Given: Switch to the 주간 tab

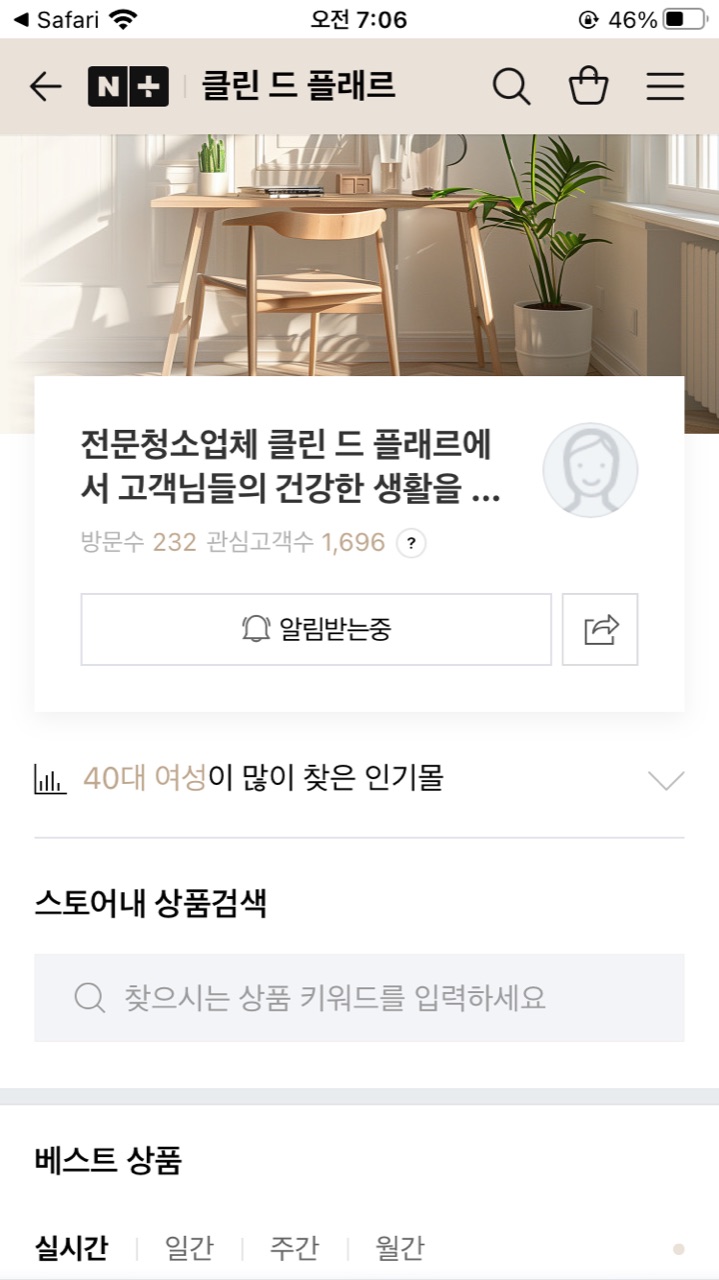Looking at the screenshot, I should pyautogui.click(x=294, y=1248).
